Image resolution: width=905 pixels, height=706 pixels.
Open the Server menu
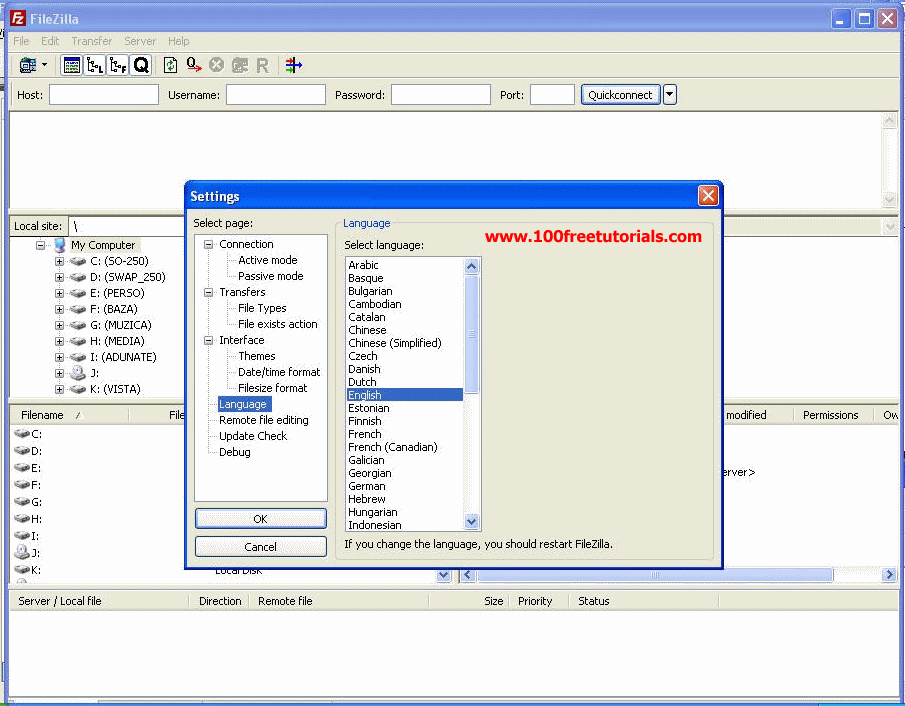point(140,41)
